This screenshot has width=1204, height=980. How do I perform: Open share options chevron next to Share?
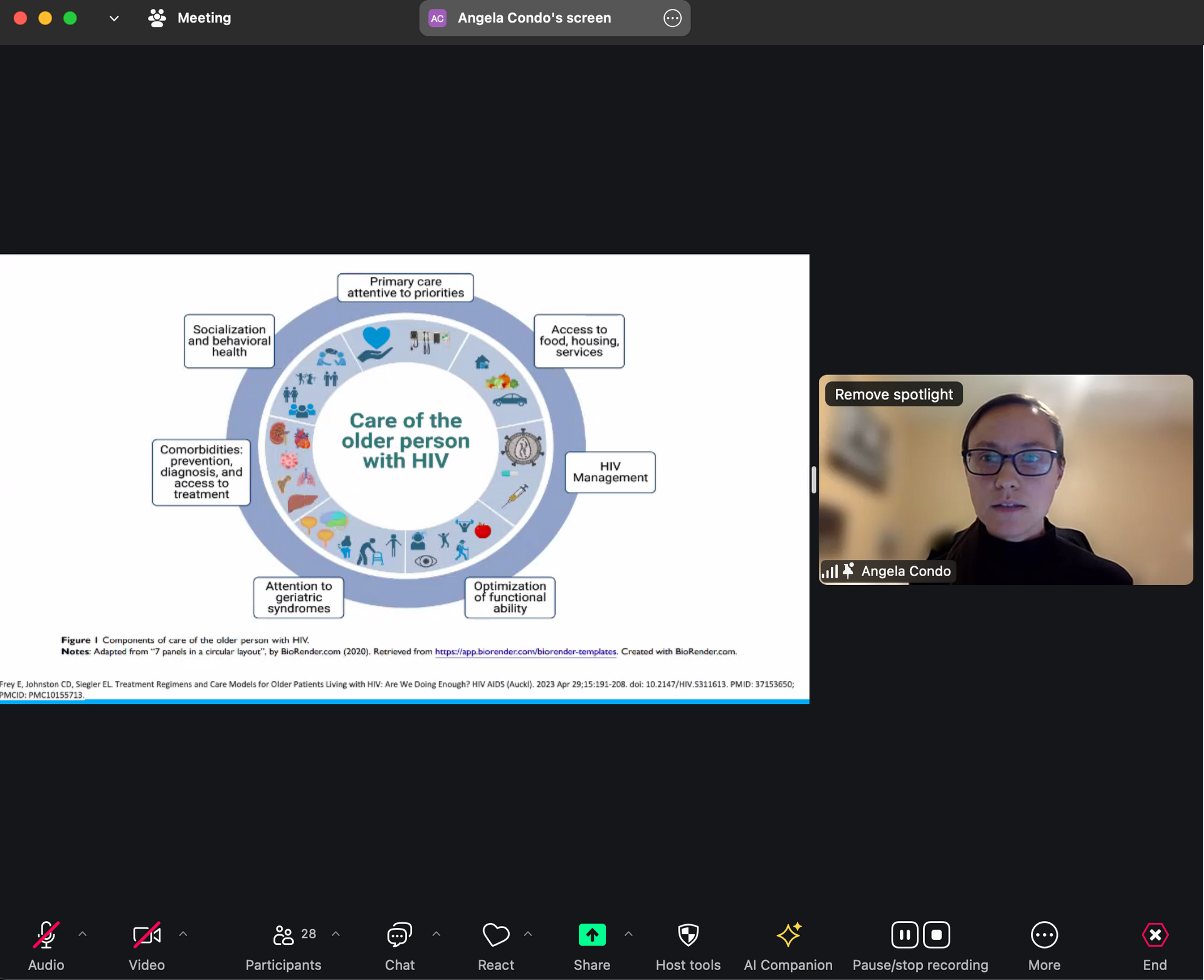(628, 934)
